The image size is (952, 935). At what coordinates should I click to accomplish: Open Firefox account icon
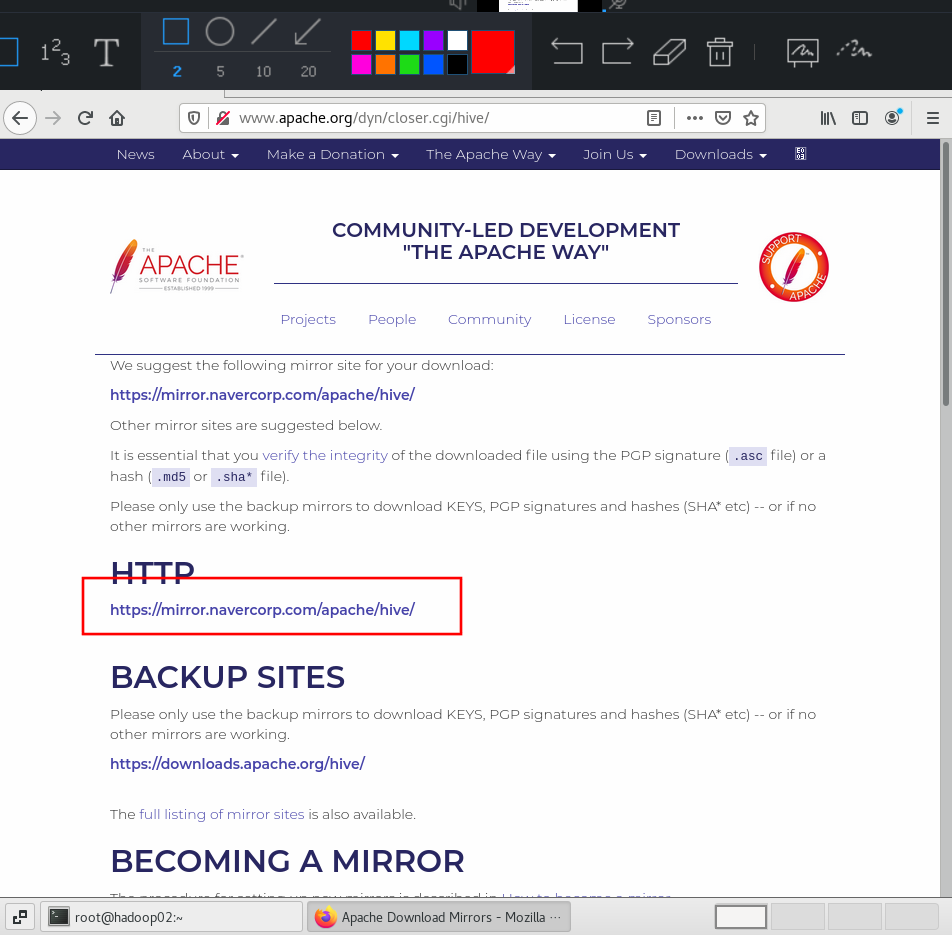(892, 117)
